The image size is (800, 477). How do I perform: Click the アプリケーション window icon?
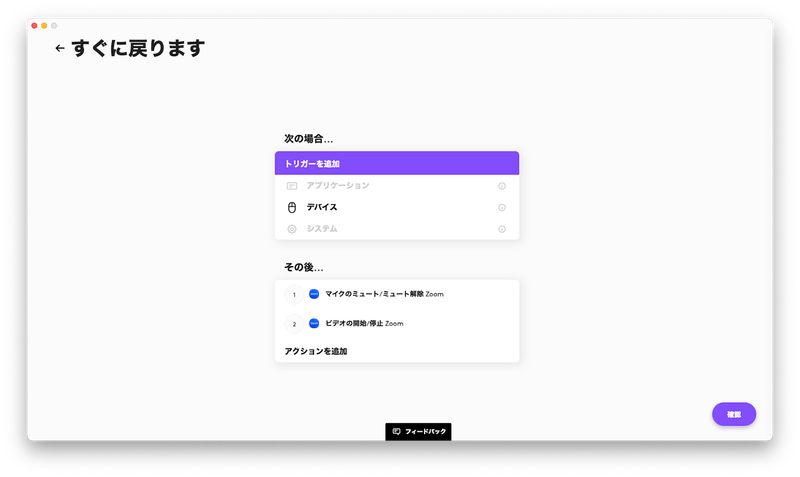(292, 186)
